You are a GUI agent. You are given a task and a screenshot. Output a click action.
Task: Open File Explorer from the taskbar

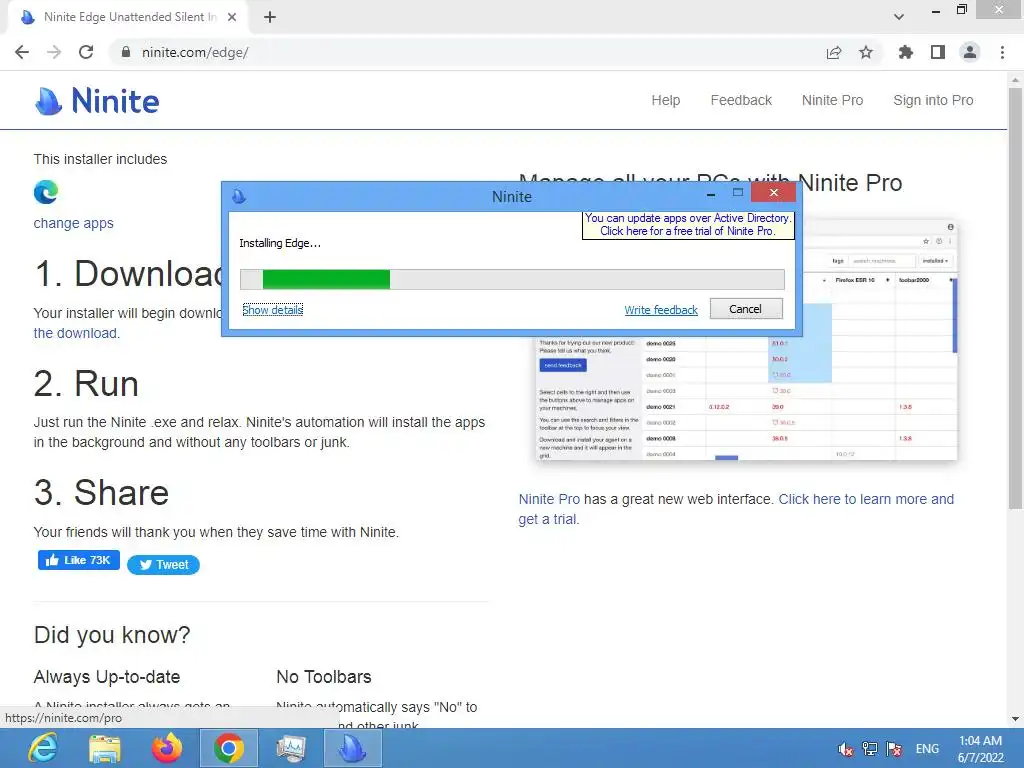point(104,748)
